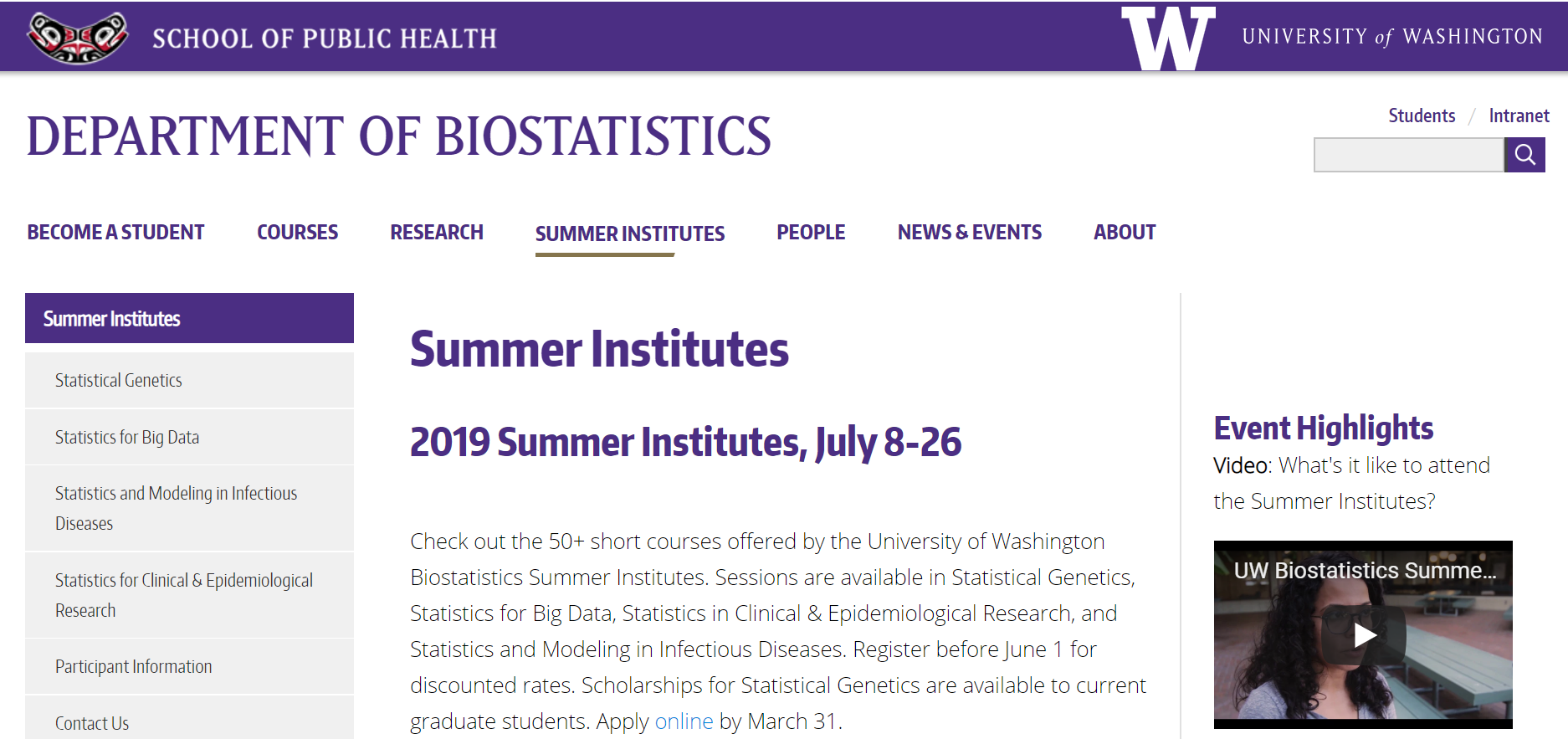Image resolution: width=1568 pixels, height=739 pixels.
Task: Click the University of Washington W logo
Action: [x=1168, y=38]
